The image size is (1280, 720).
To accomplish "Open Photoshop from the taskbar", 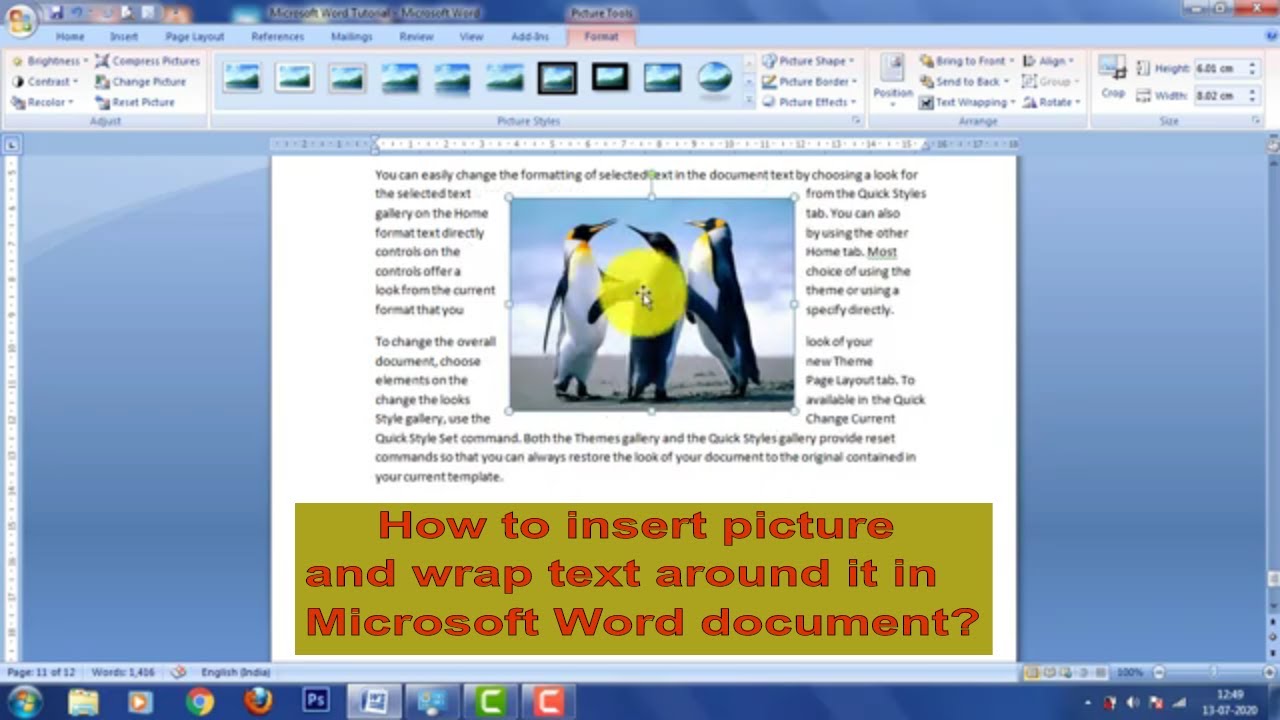I will (316, 701).
